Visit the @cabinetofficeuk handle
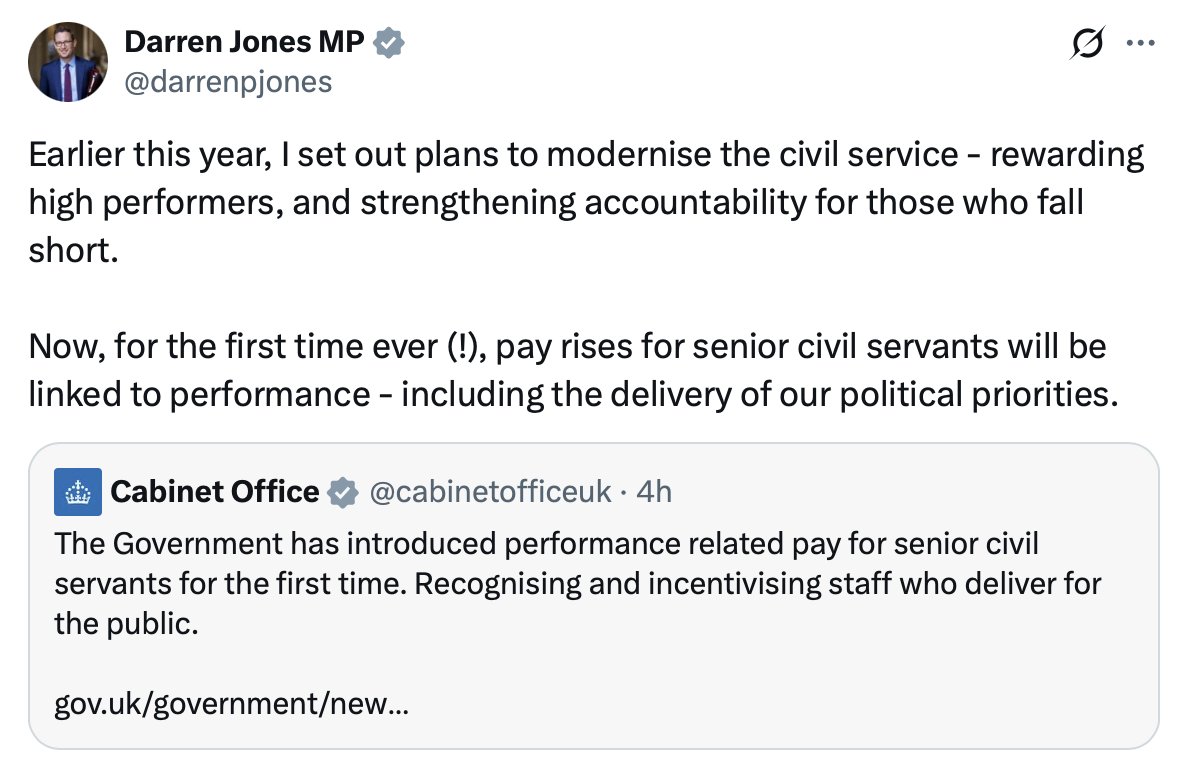This screenshot has height=766, width=1192. coord(490,492)
